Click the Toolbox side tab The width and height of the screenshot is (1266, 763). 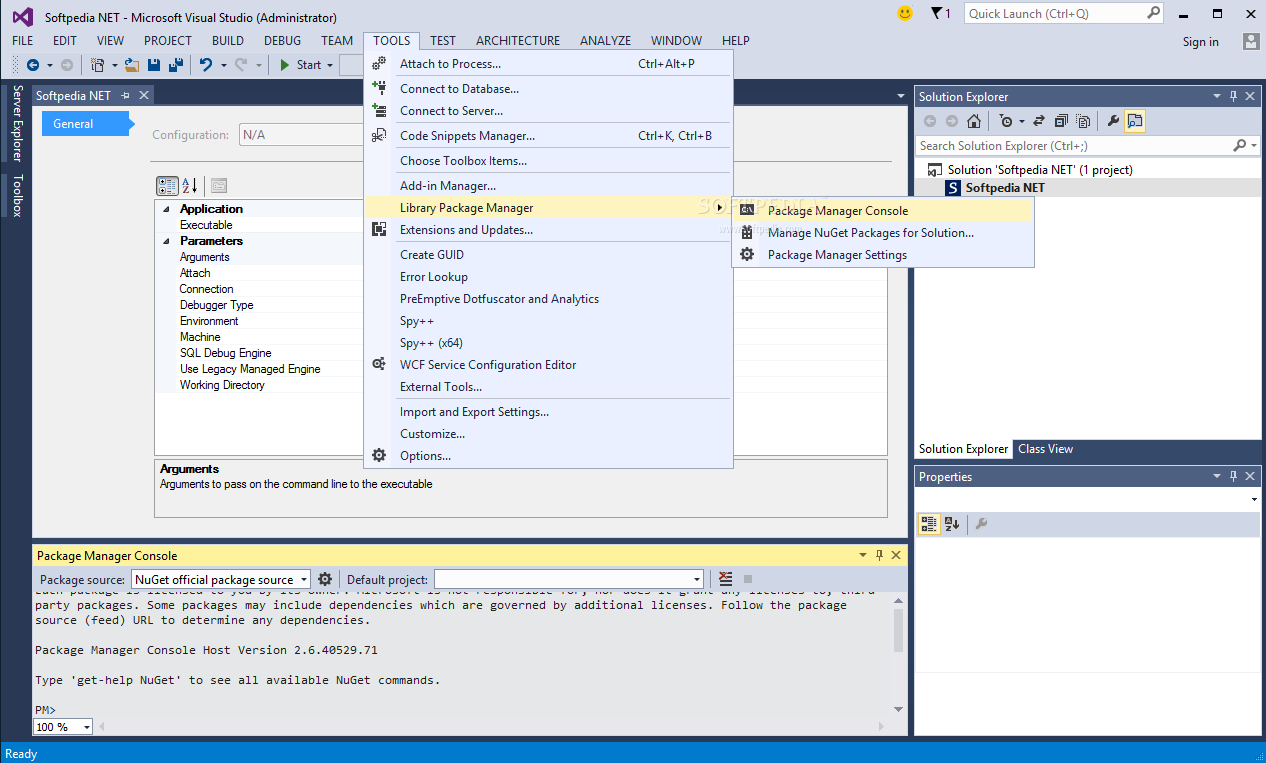pos(17,195)
